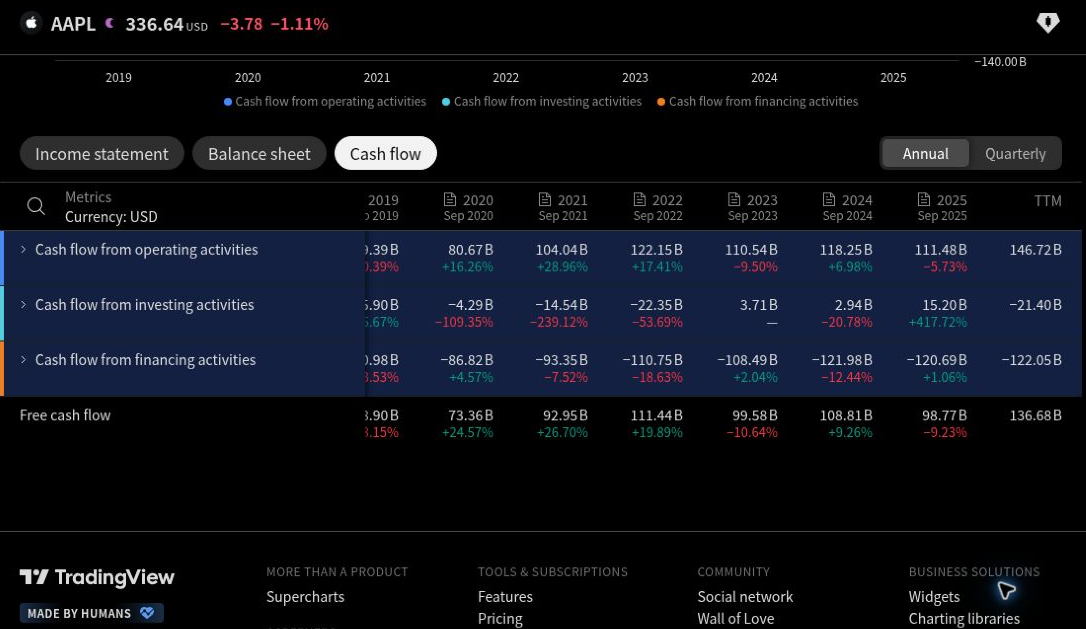The width and height of the screenshot is (1086, 629).
Task: Open Pricing footer link
Action: click(x=500, y=619)
